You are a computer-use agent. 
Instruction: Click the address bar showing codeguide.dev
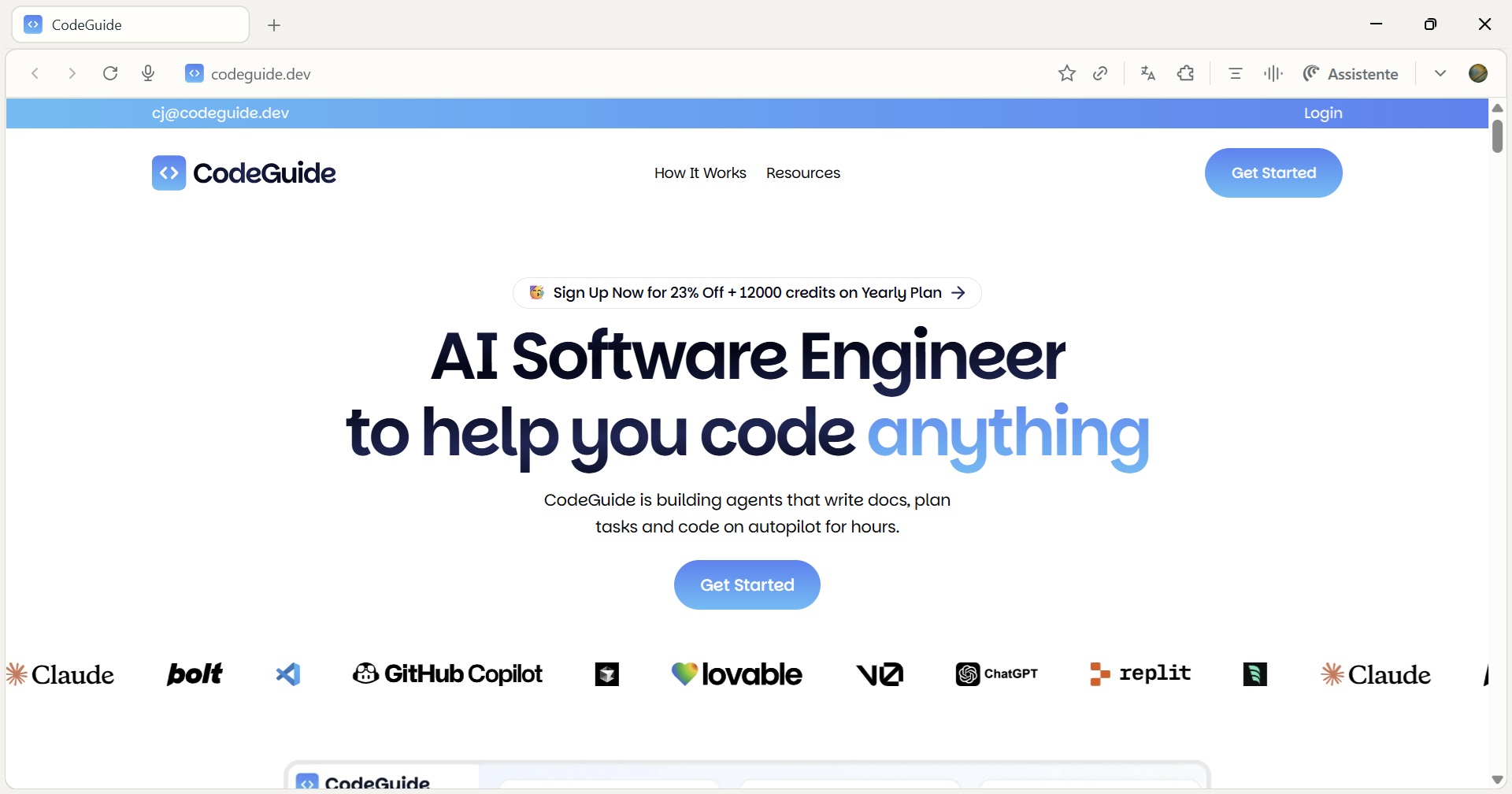pyautogui.click(x=551, y=73)
